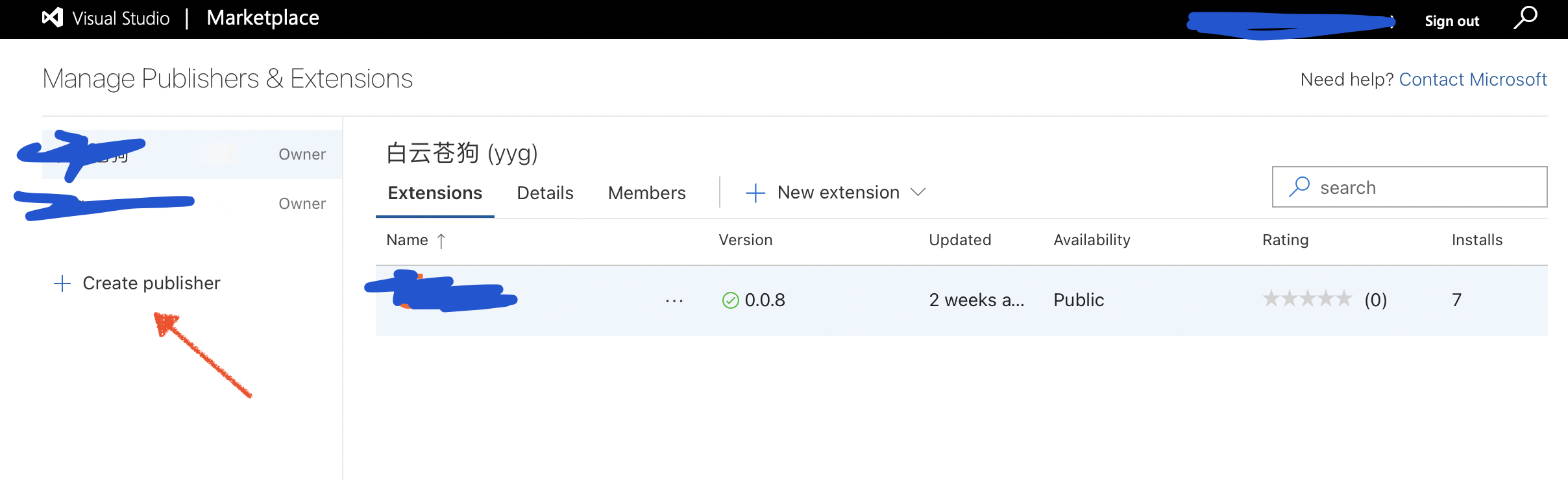Click the magnifier icon in search box
Screen dimensions: 1568x480
point(1299,187)
